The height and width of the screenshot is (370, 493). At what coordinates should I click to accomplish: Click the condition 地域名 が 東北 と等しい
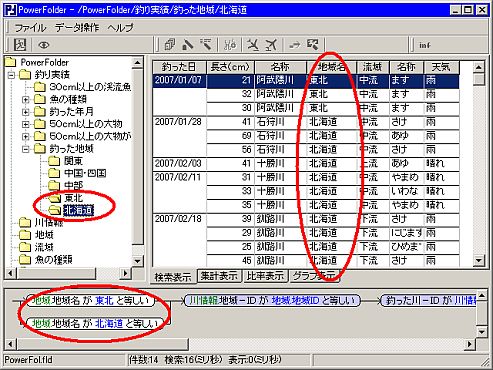90,301
